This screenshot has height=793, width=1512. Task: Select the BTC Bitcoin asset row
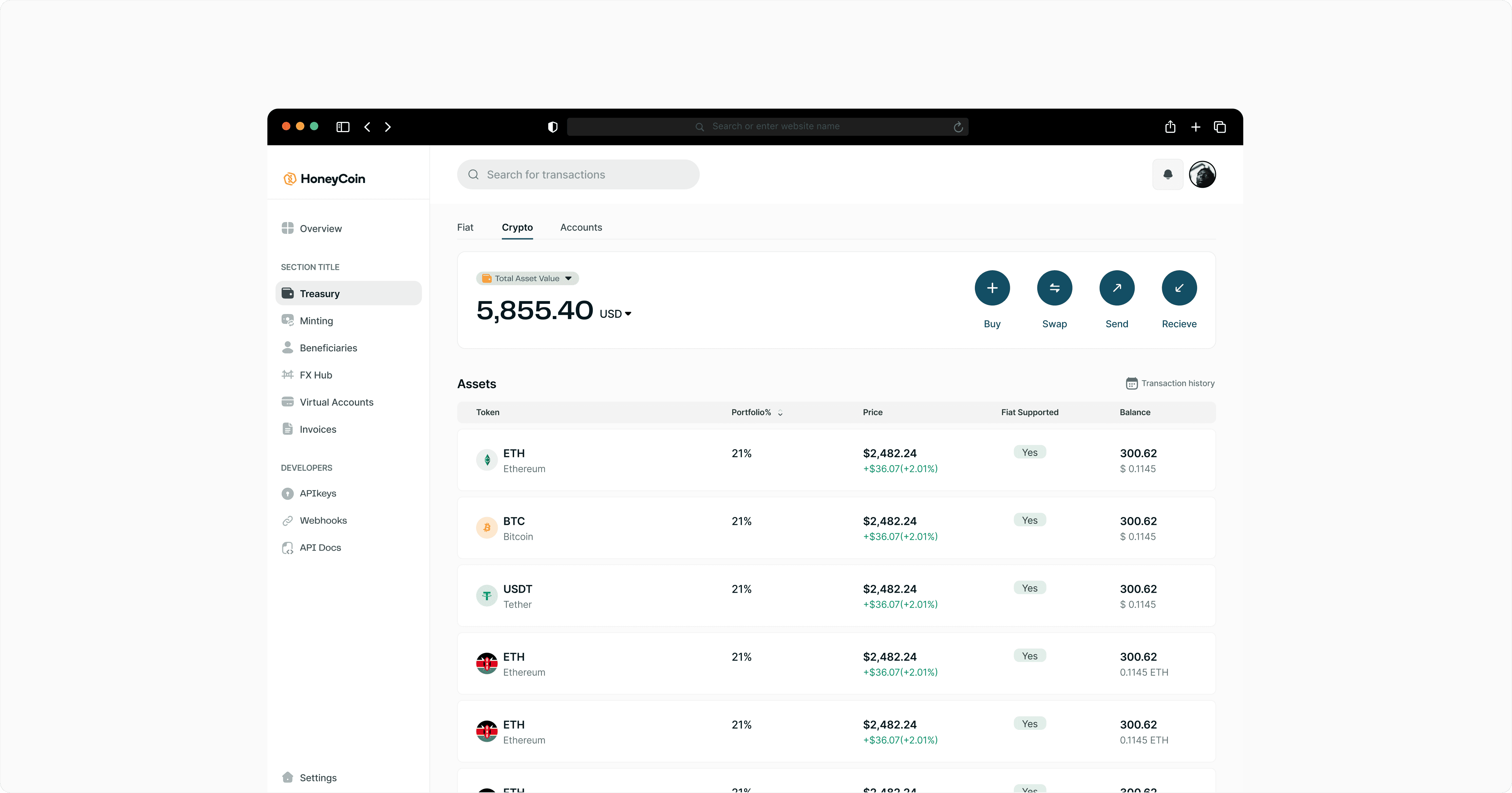point(836,528)
